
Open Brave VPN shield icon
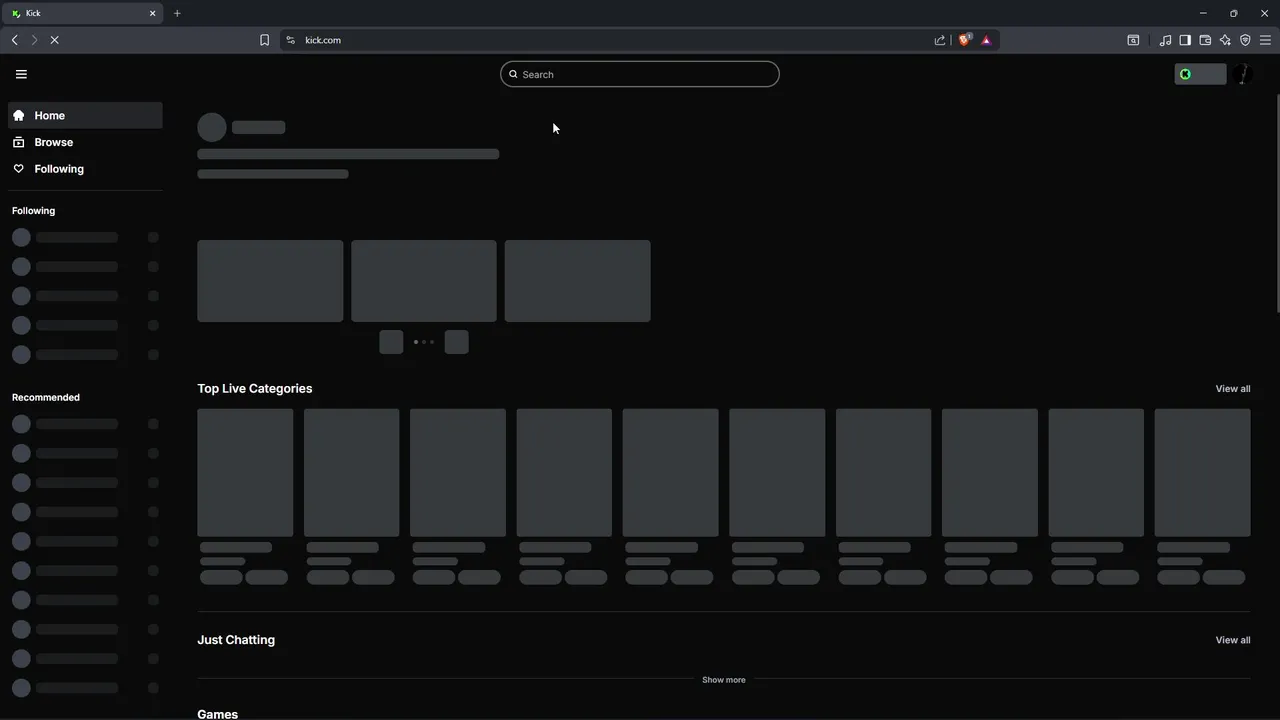coord(1245,40)
